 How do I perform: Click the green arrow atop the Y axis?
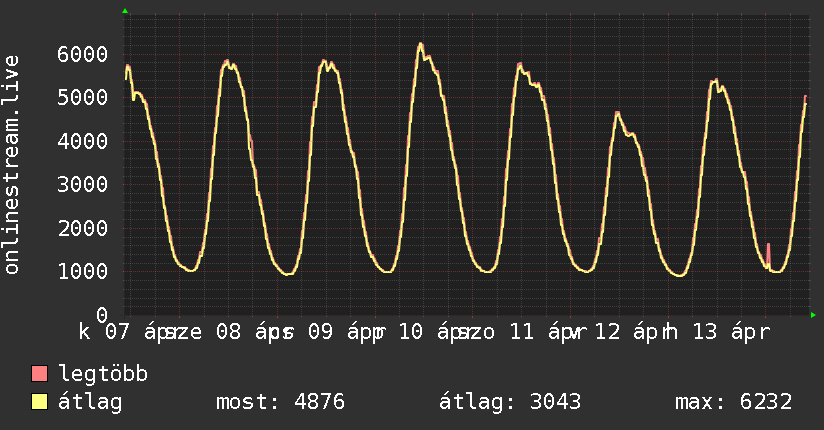[125, 11]
